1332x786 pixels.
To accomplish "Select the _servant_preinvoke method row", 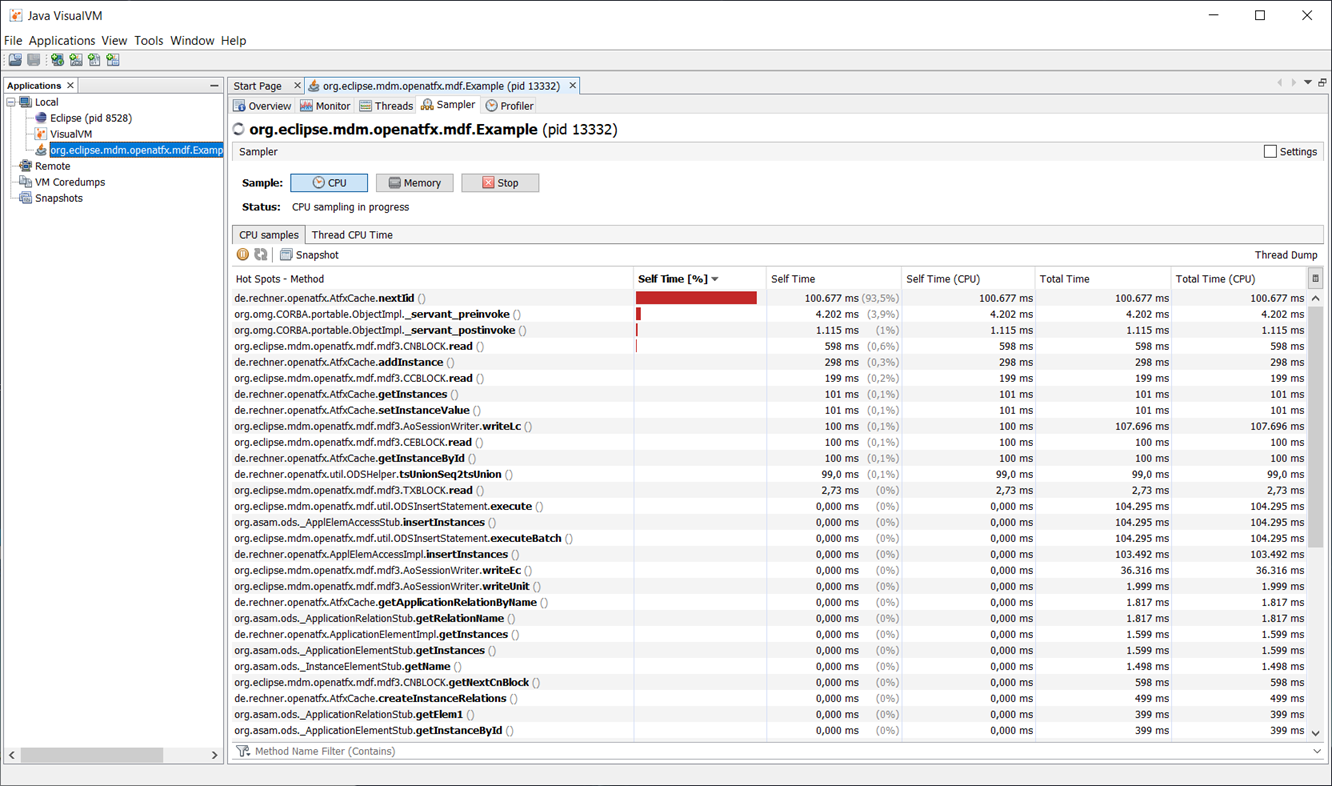I will tap(769, 314).
